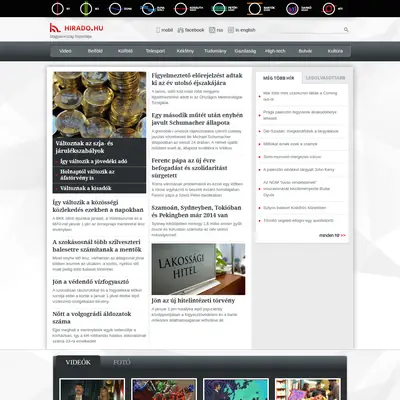Switch to the Legolvasottabb tab
Image resolution: width=400 pixels, height=400 pixels.
(x=325, y=78)
